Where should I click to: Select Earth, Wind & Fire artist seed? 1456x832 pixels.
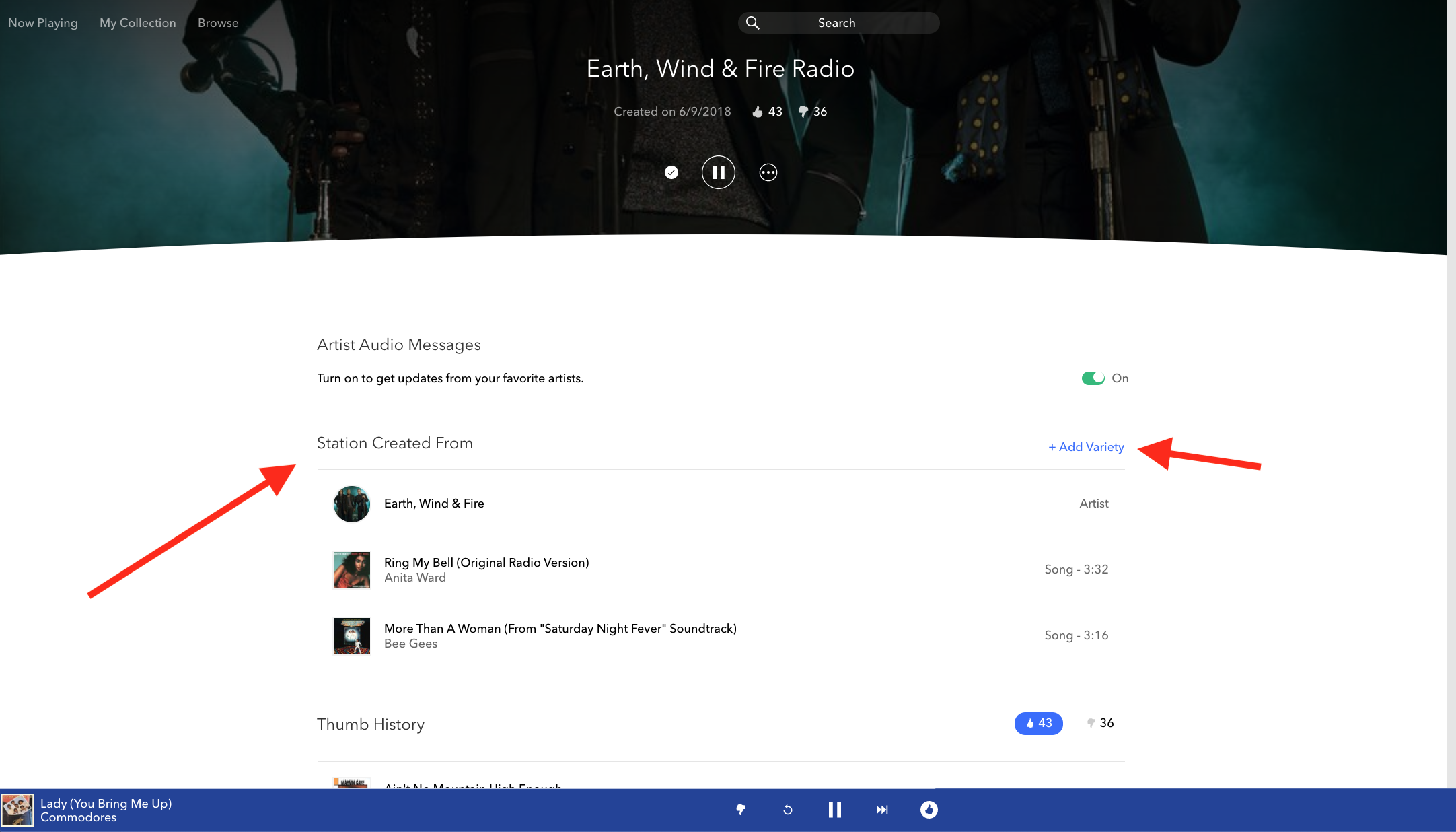click(434, 504)
